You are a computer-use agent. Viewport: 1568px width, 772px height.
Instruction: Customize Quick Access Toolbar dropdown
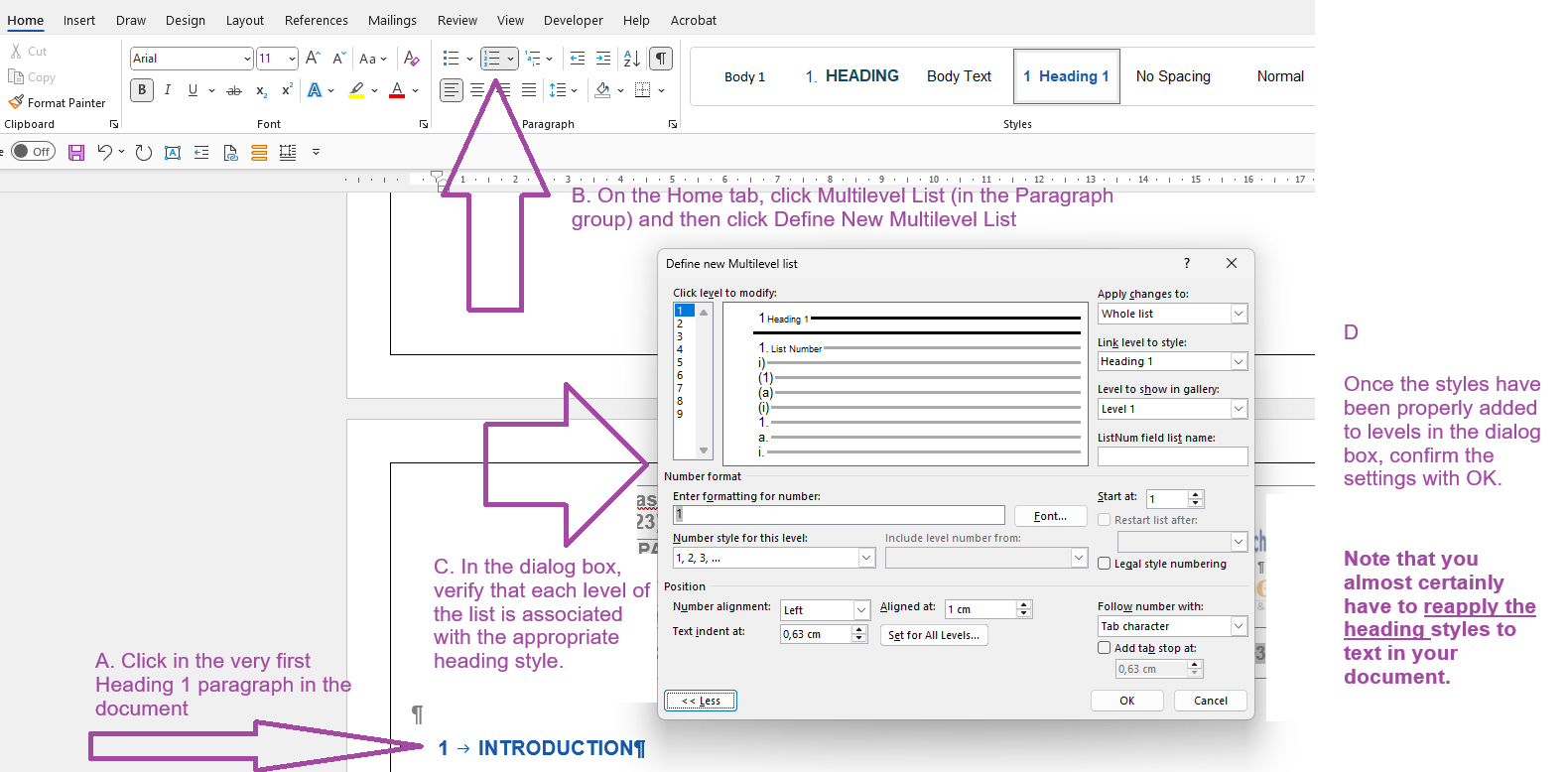316,152
